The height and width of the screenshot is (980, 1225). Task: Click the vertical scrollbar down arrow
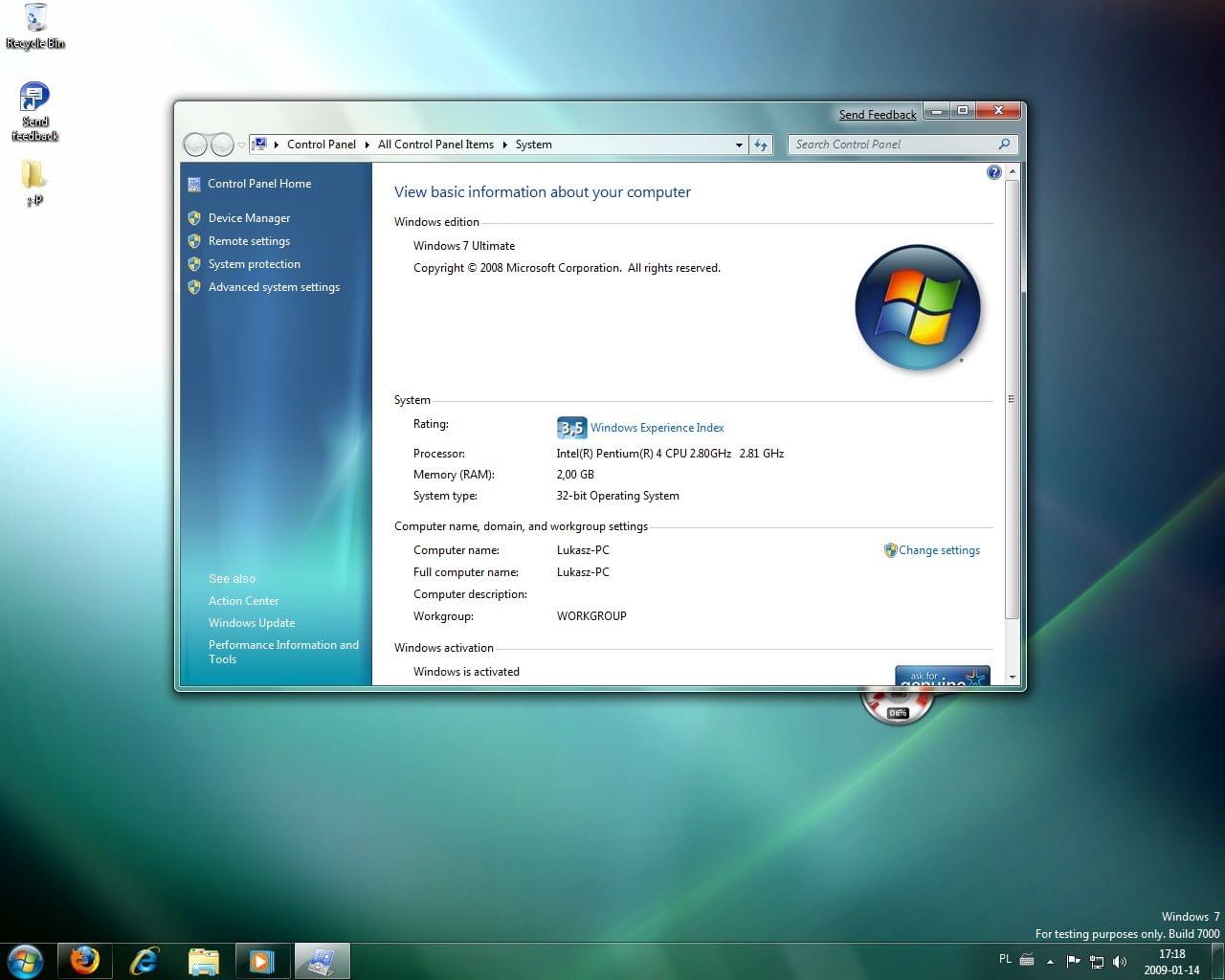pos(1013,677)
